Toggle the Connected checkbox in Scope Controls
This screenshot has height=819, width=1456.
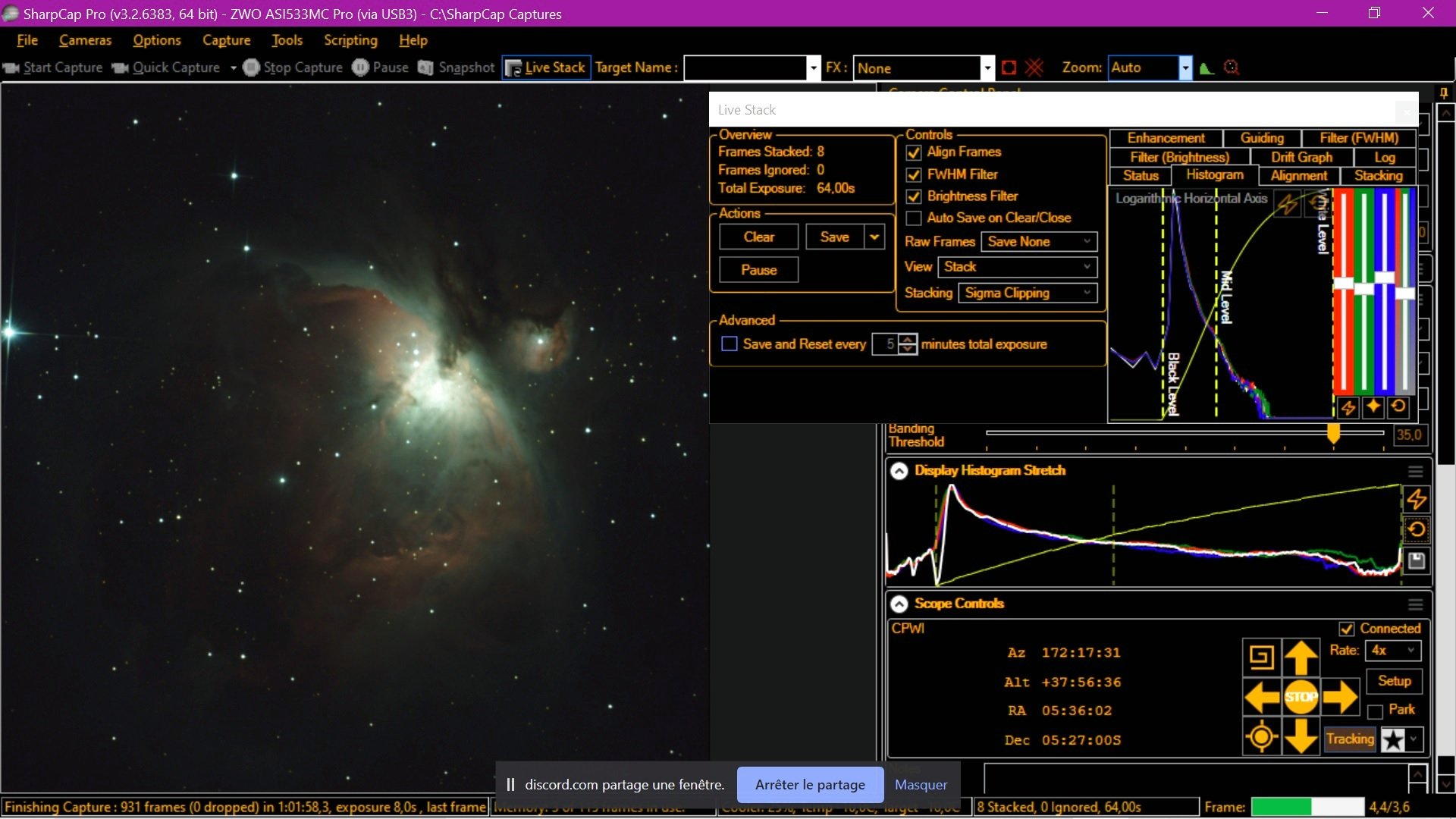(x=1347, y=629)
